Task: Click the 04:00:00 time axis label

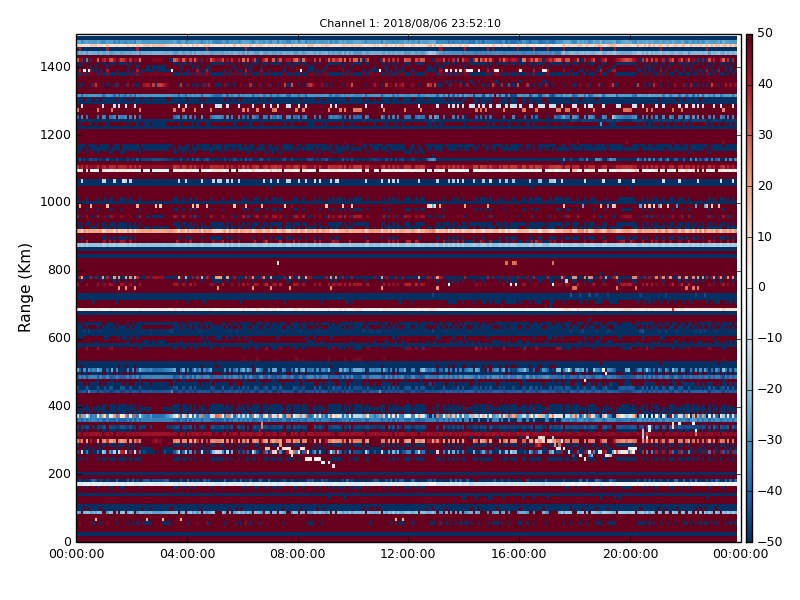Action: (x=187, y=554)
